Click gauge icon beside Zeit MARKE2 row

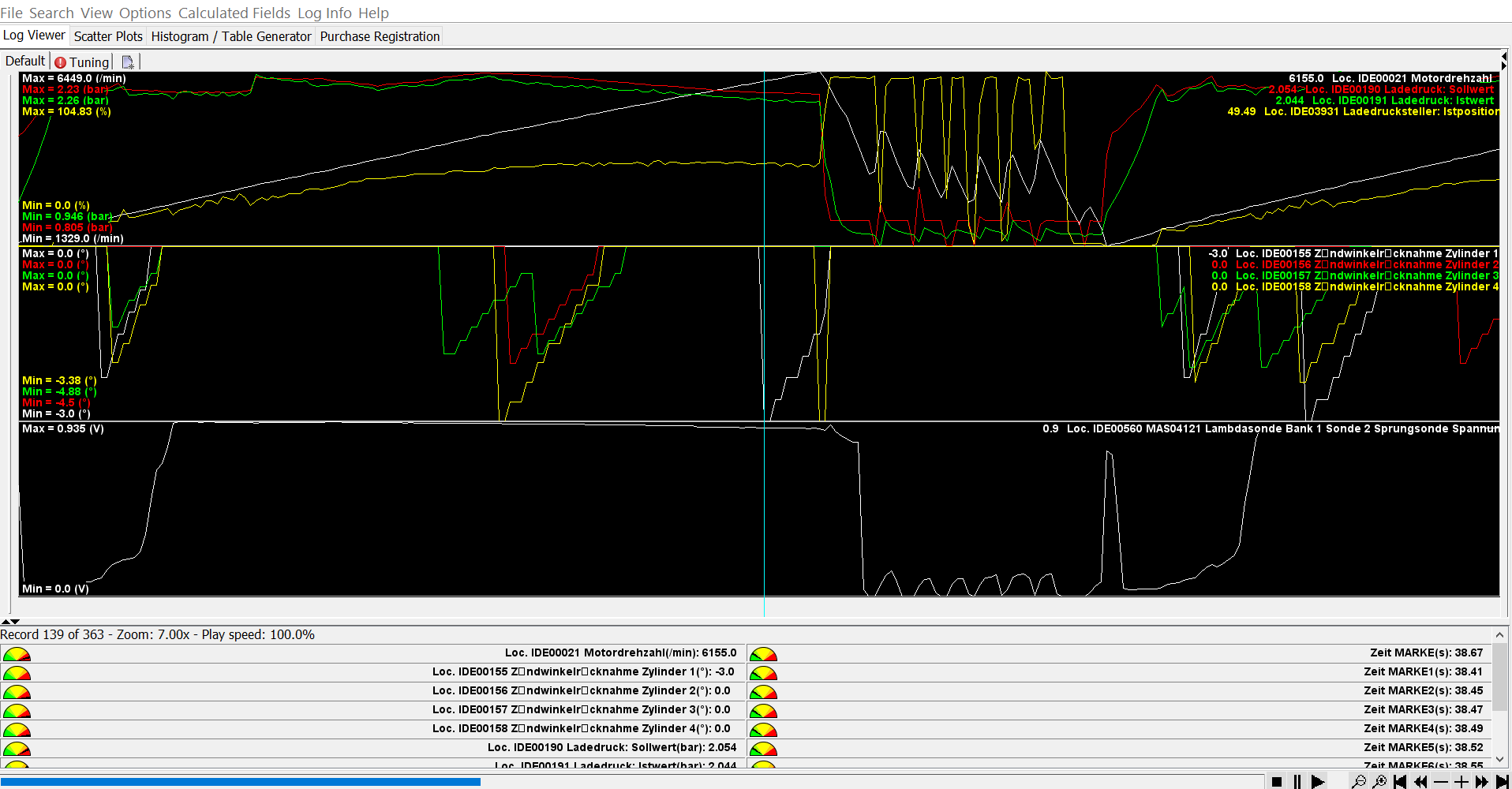coord(763,692)
